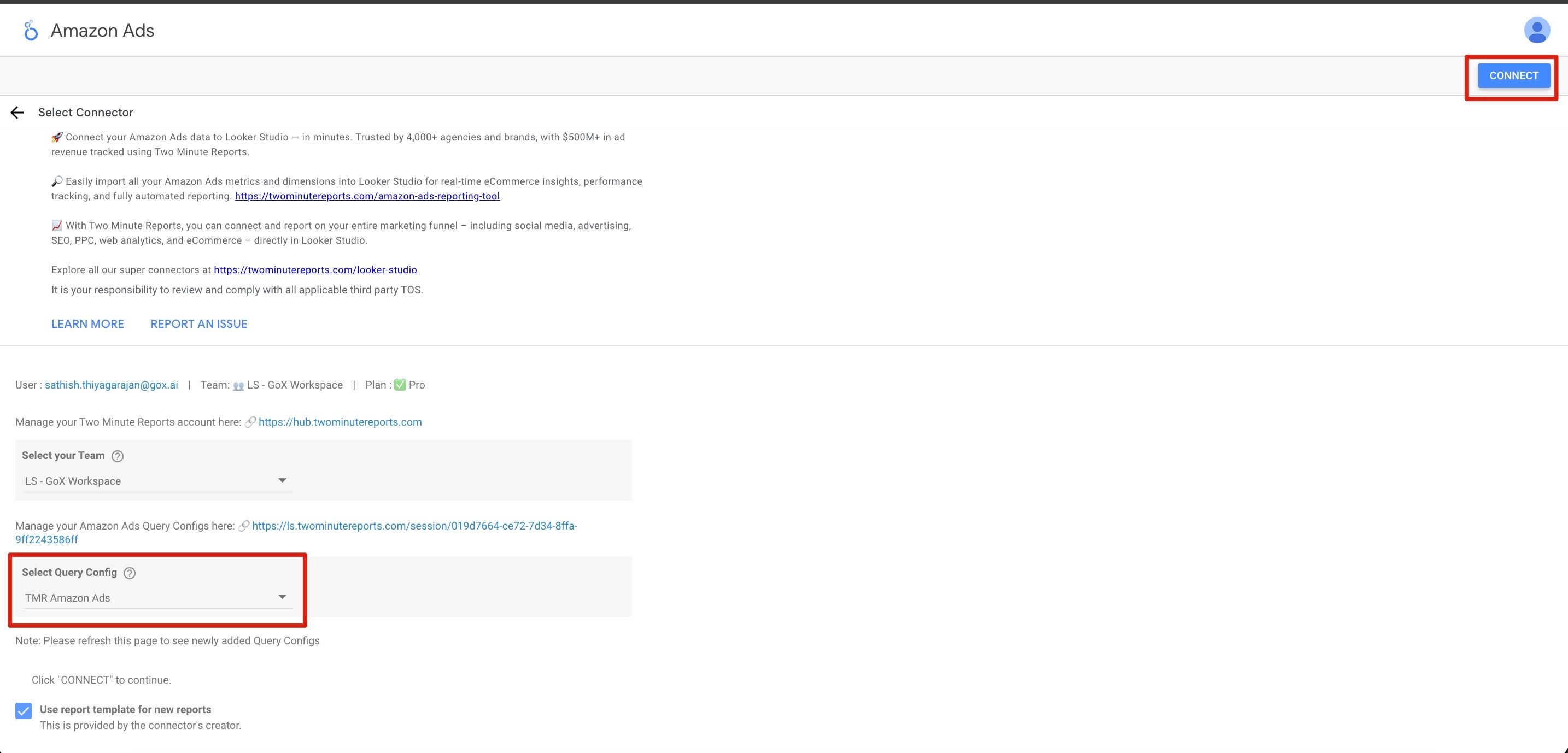This screenshot has width=1568, height=753.
Task: Click the back arrow beside Select Connector
Action: coord(17,112)
